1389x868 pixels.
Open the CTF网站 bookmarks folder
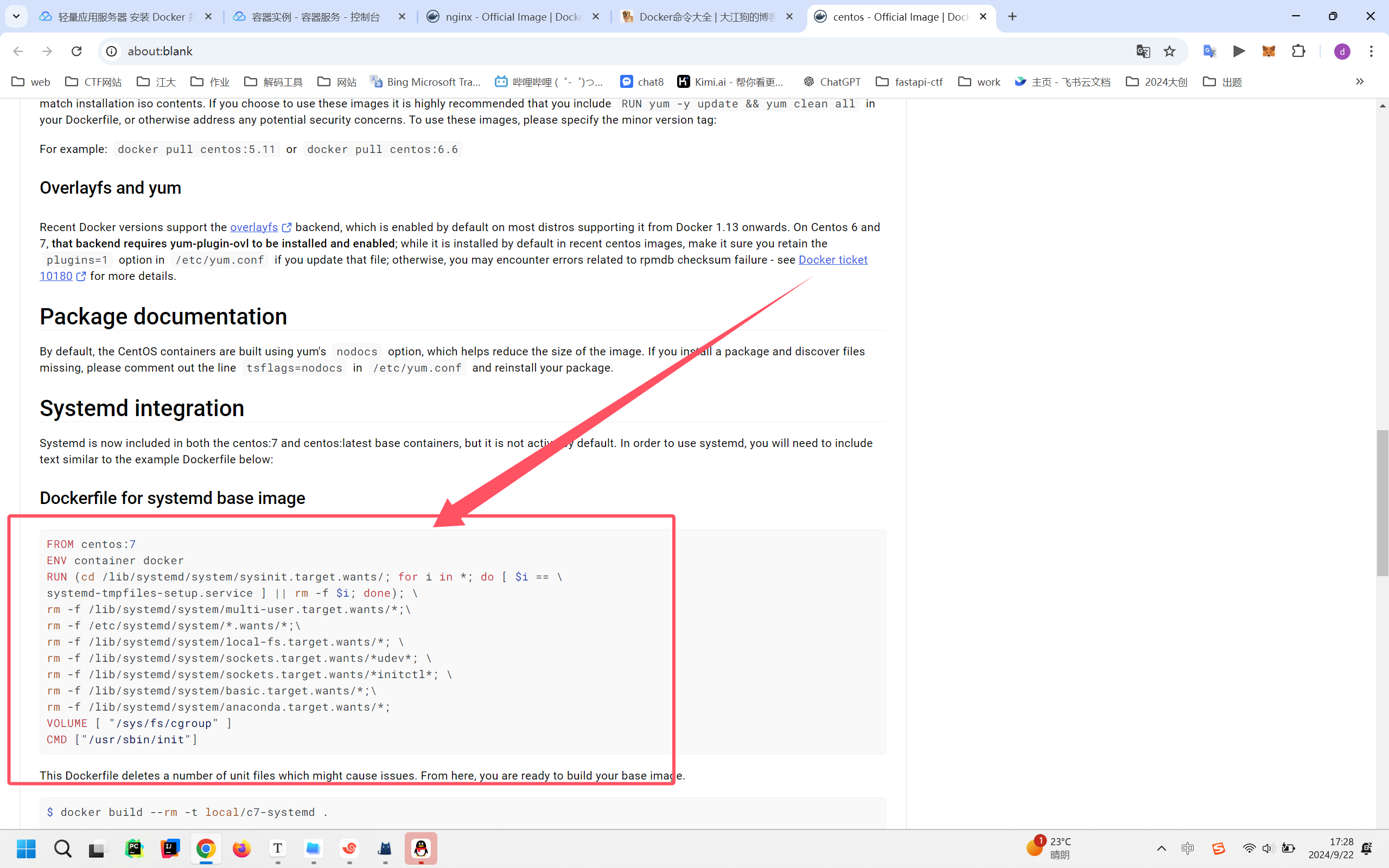pyautogui.click(x=93, y=81)
